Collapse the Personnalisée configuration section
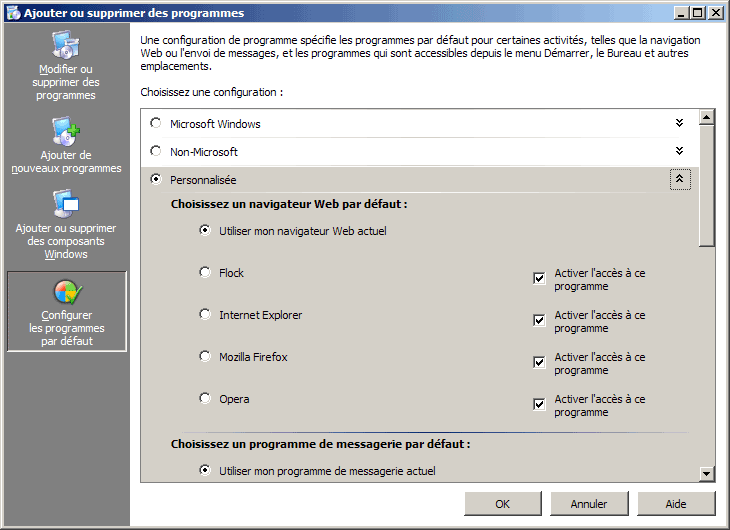Viewport: 730px width, 530px height. pos(679,180)
